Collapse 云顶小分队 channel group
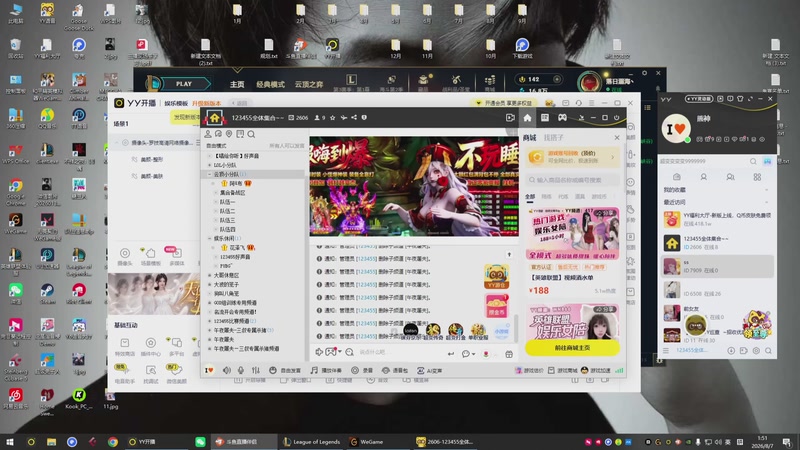The width and height of the screenshot is (800, 450). click(209, 174)
